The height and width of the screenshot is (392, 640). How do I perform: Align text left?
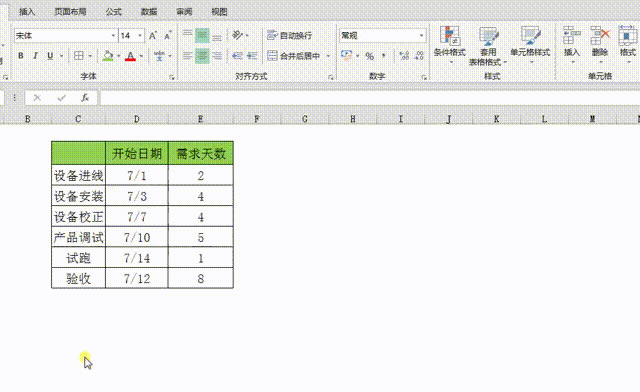point(187,56)
